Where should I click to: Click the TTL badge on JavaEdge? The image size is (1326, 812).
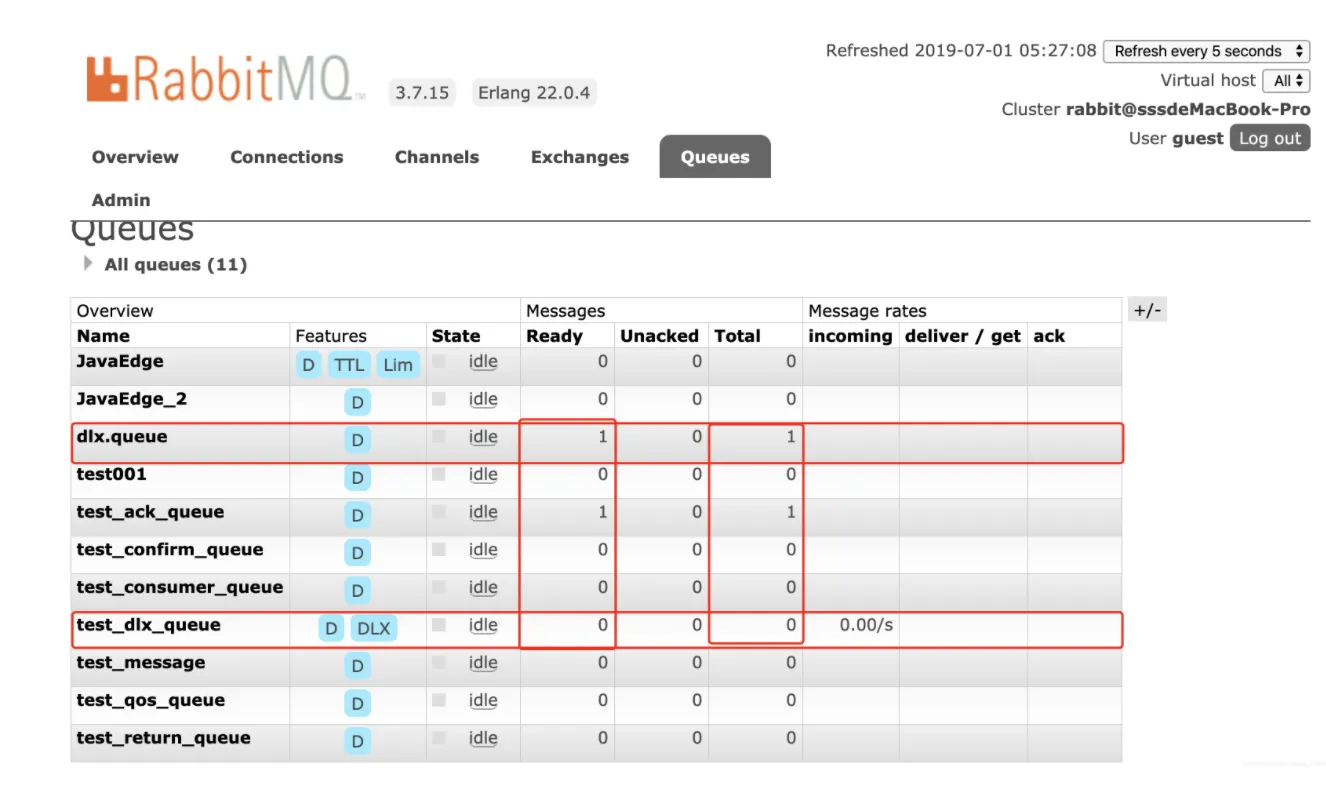click(x=349, y=365)
